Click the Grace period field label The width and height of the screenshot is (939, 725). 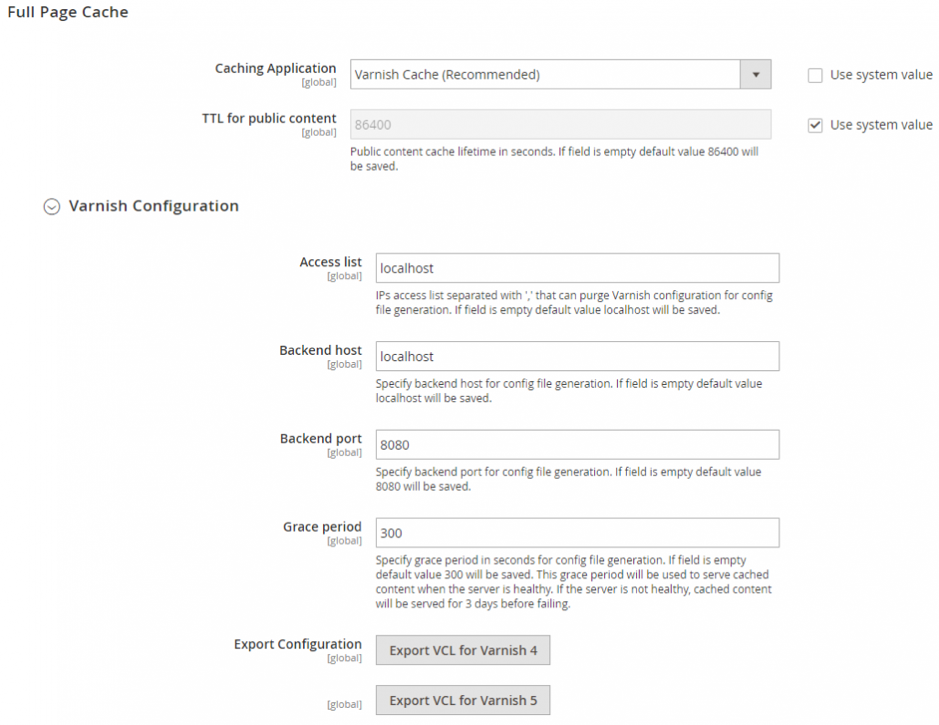coord(322,527)
